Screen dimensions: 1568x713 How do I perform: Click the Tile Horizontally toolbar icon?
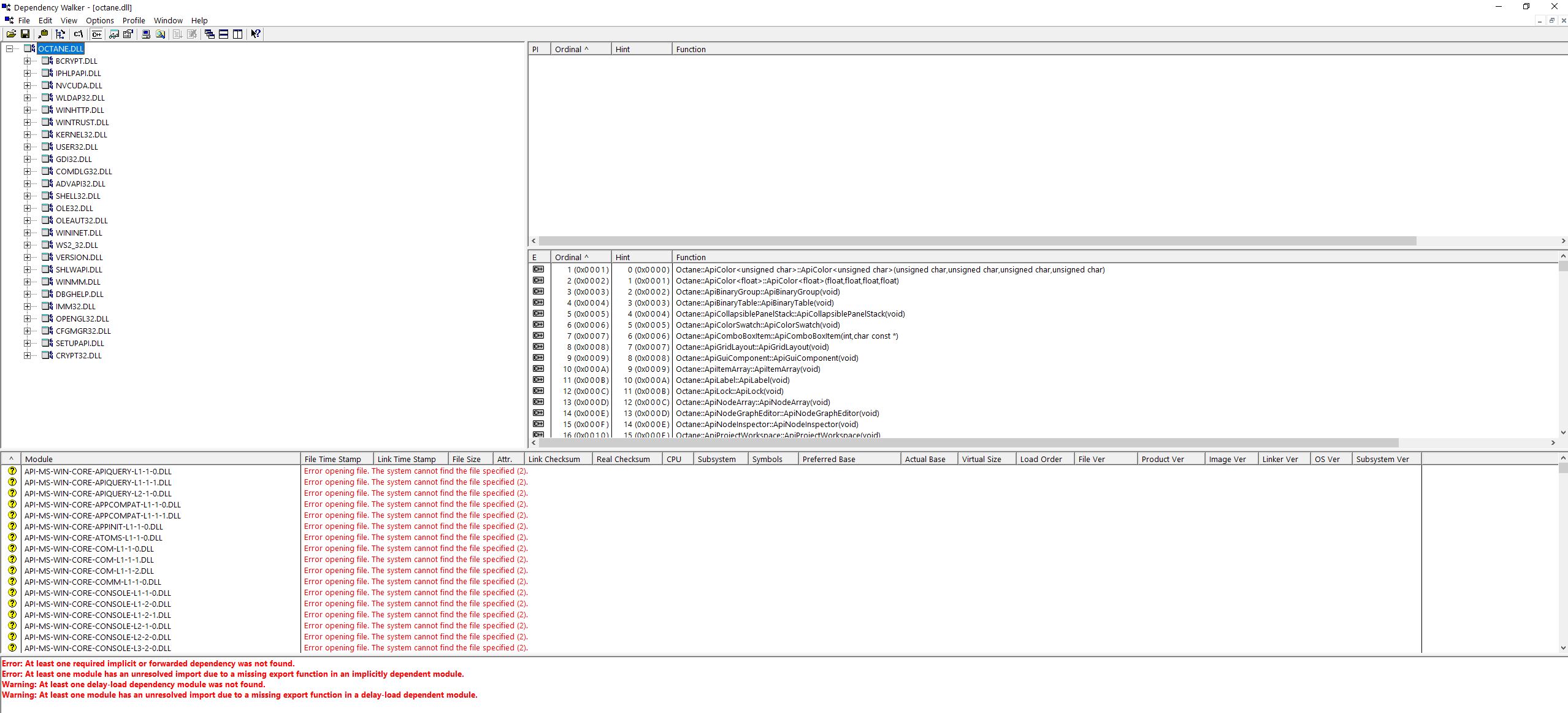click(x=224, y=34)
